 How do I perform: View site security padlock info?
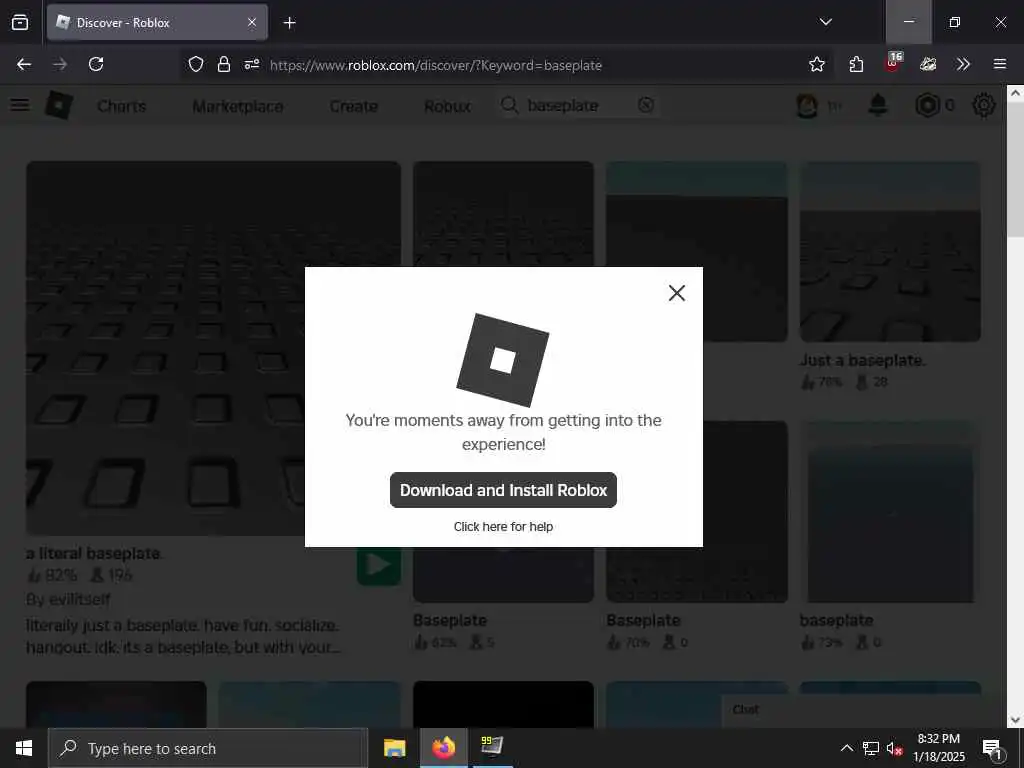224,64
